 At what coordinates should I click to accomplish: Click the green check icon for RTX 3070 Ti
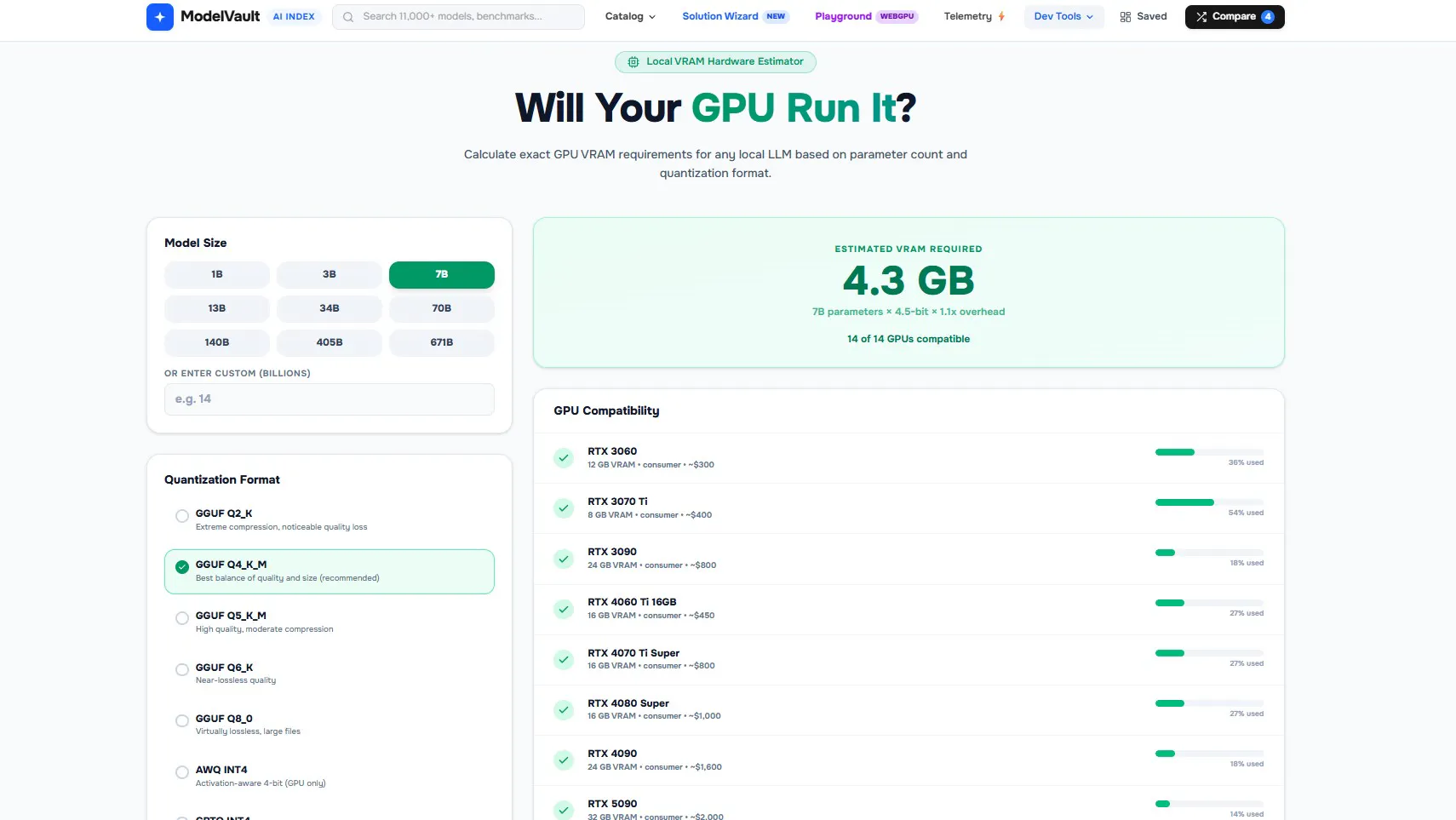tap(564, 508)
